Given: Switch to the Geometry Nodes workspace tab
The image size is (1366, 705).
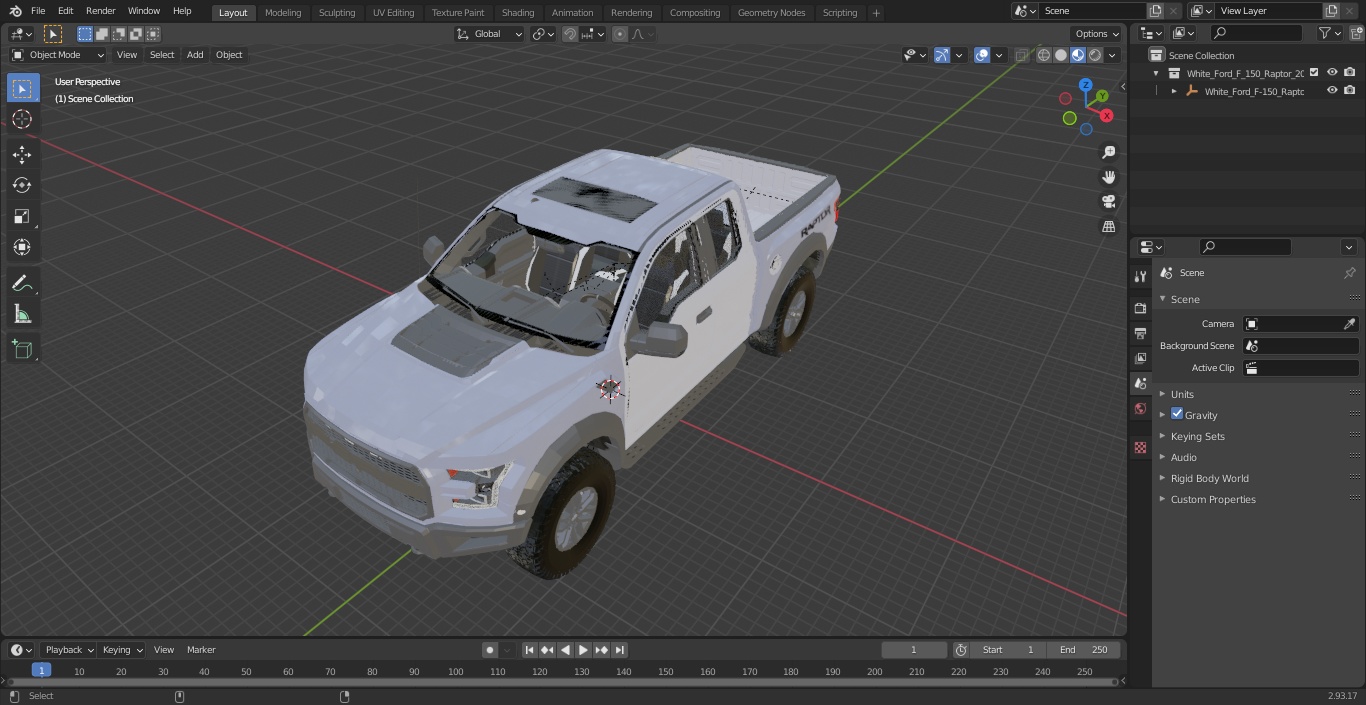Looking at the screenshot, I should click(x=771, y=13).
